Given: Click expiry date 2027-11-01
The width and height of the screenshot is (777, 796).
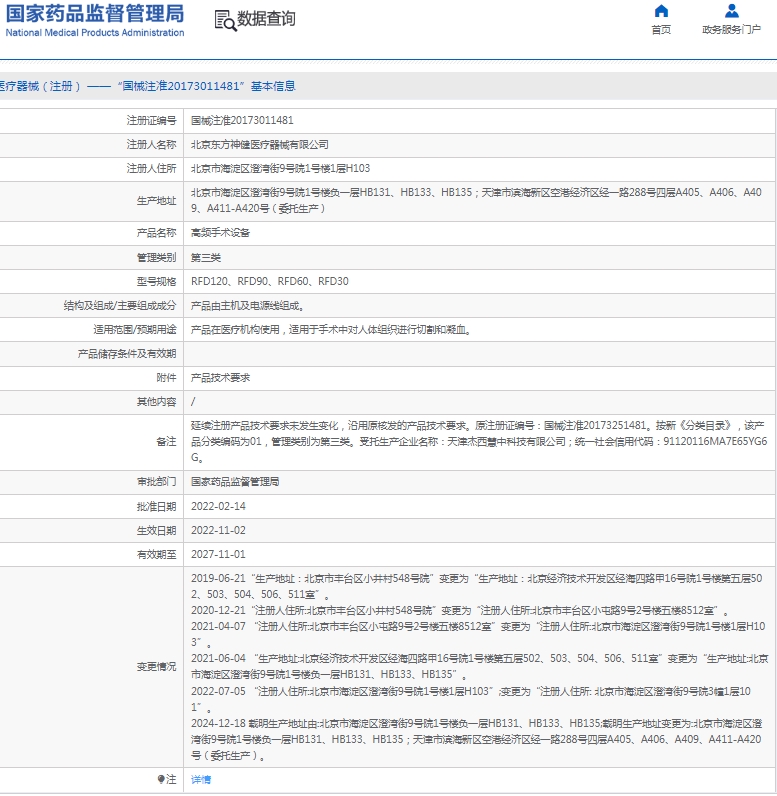Looking at the screenshot, I should [218, 554].
